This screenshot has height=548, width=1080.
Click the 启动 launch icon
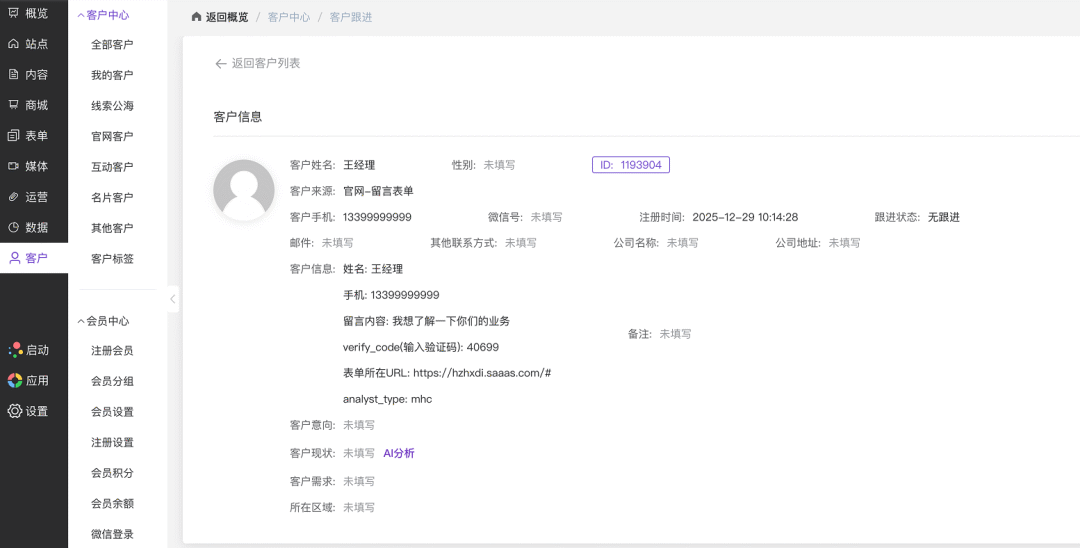click(15, 350)
